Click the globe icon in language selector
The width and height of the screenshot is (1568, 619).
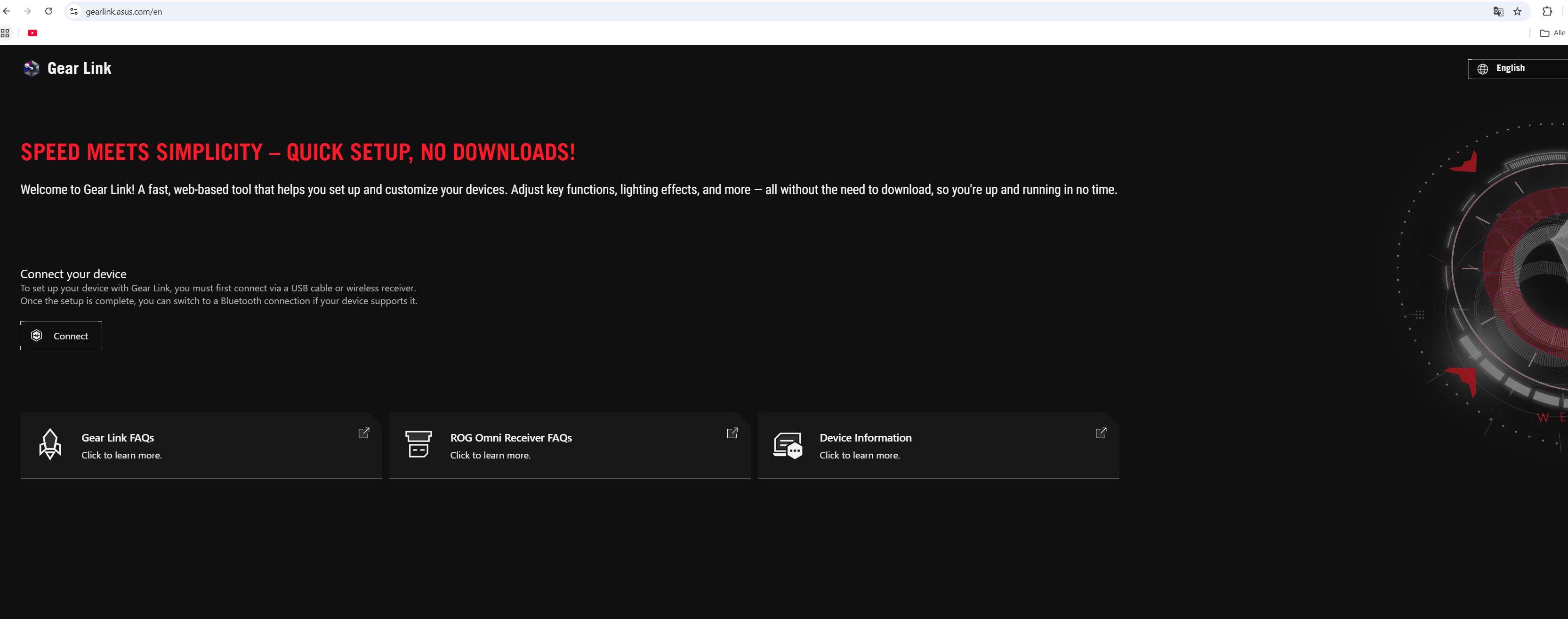[x=1483, y=69]
